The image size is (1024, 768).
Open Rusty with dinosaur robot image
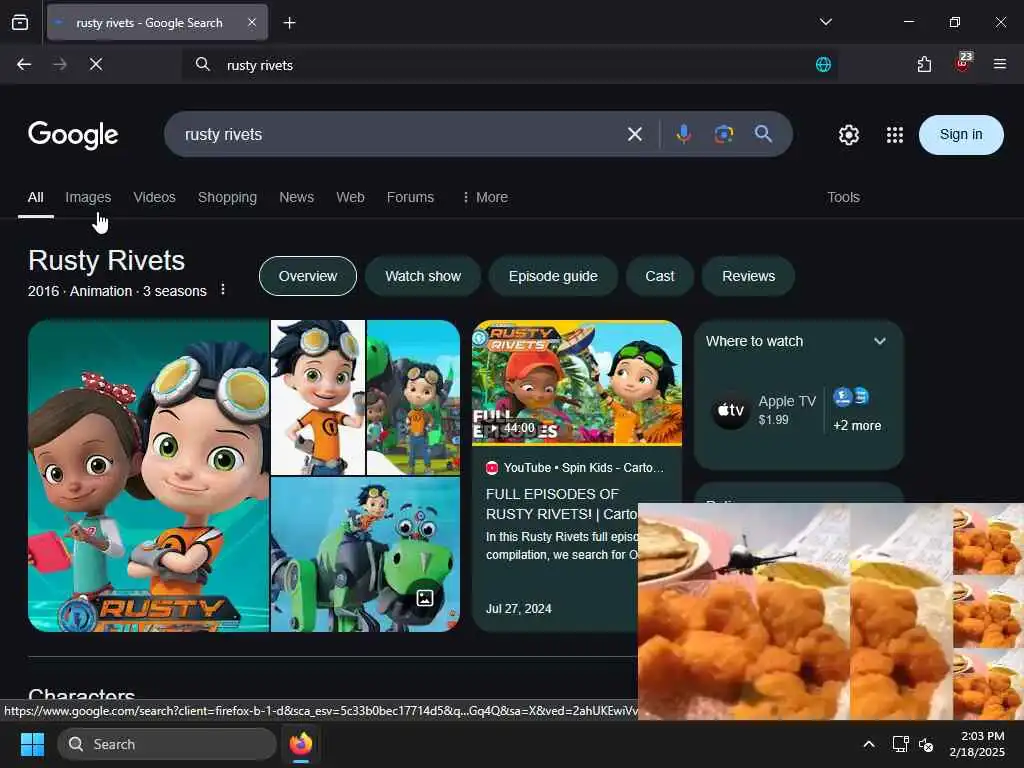(365, 554)
